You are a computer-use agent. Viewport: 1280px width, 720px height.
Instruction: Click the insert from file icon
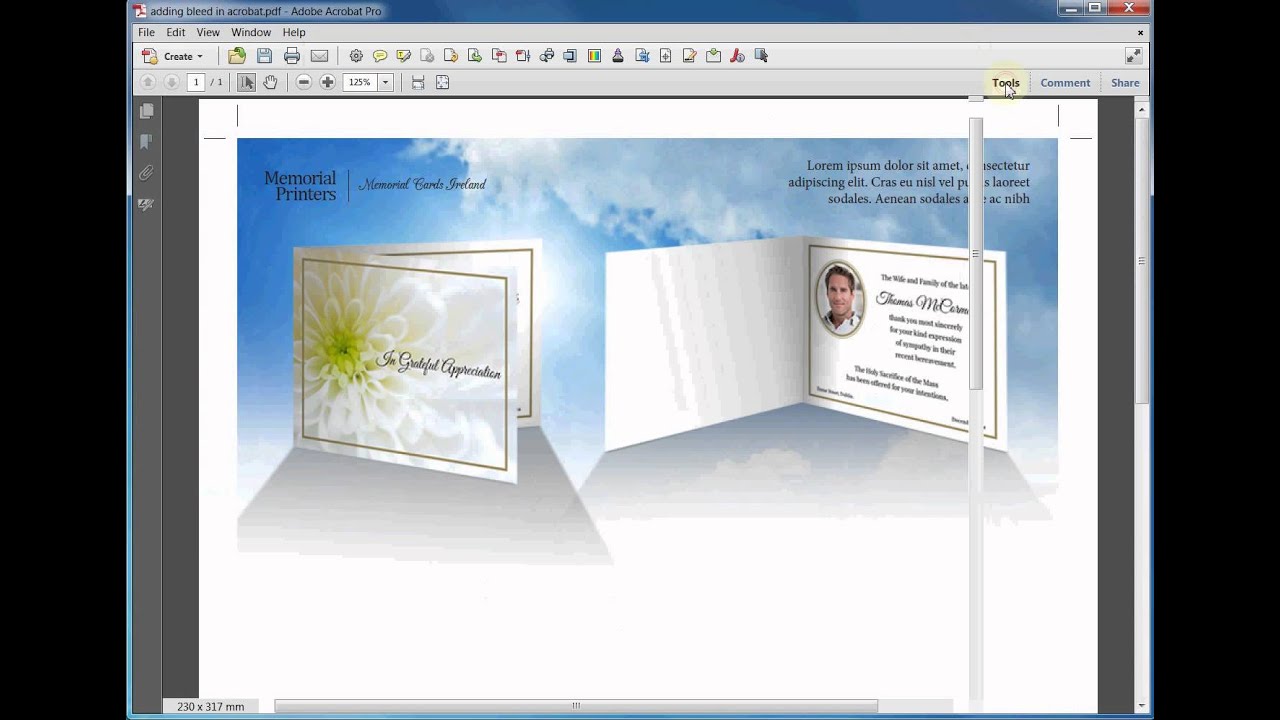(x=713, y=56)
